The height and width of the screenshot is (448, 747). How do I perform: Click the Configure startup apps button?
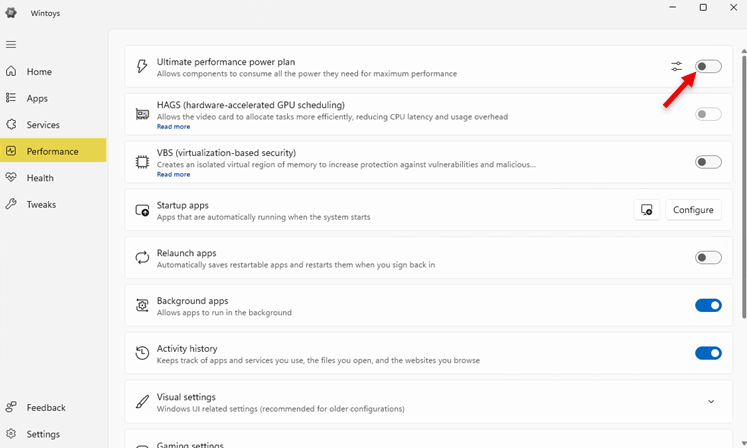click(x=693, y=210)
